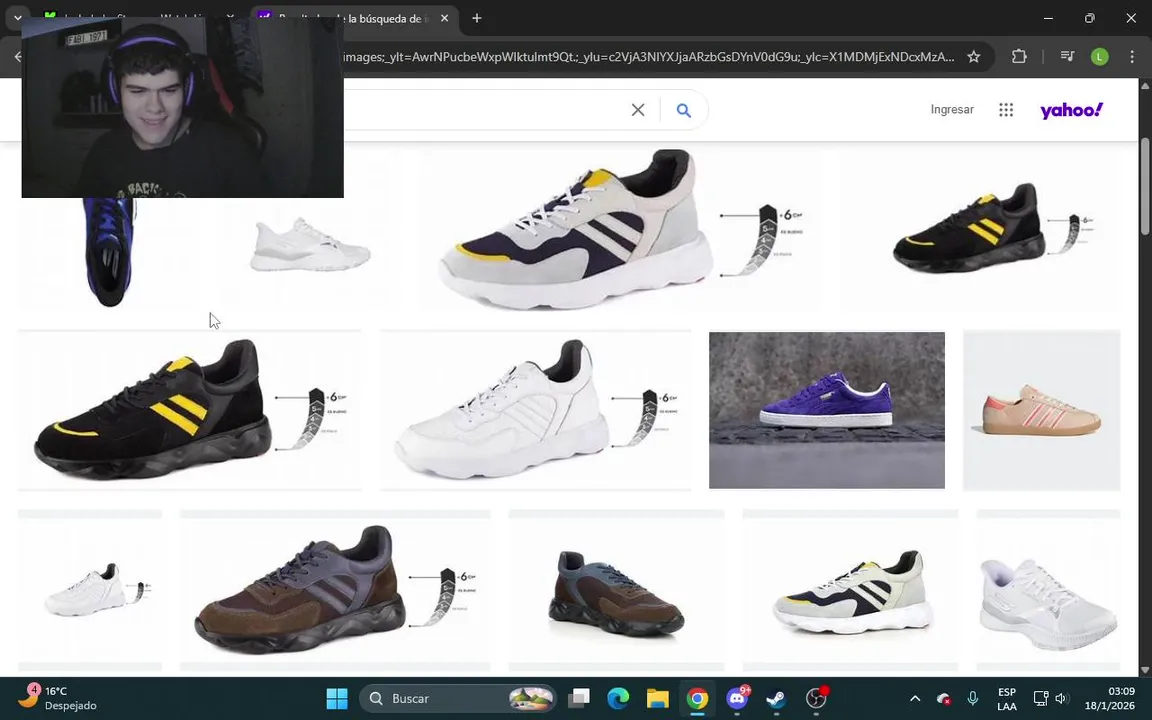Open a new browser tab
The width and height of the screenshot is (1152, 720).
[x=477, y=18]
